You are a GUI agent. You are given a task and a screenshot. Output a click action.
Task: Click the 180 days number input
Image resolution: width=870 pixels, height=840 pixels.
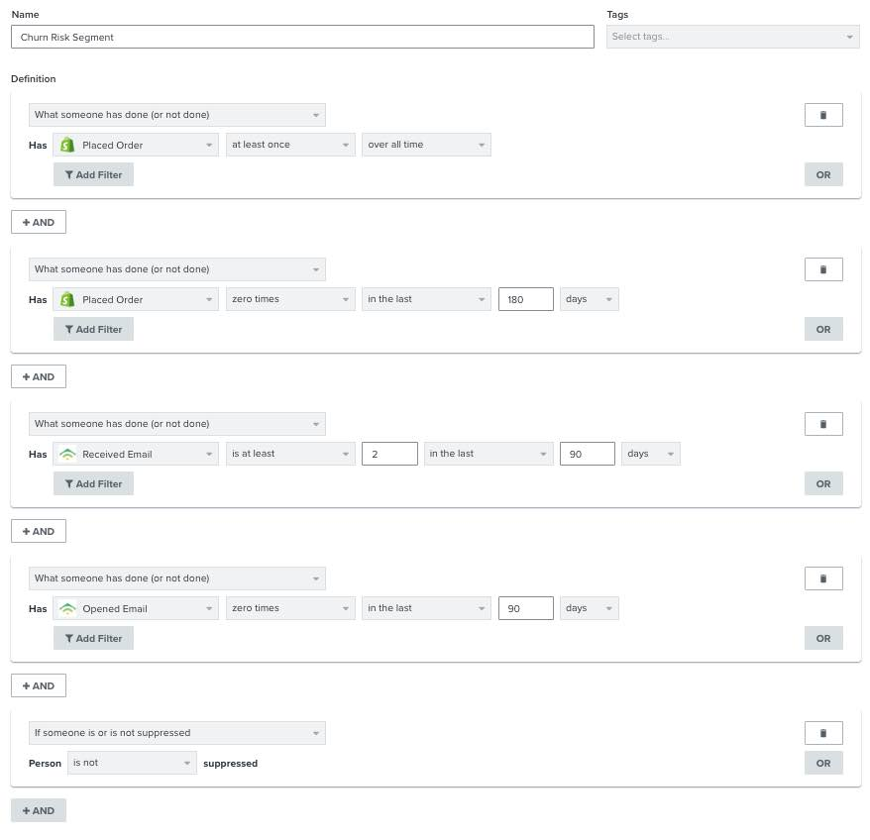point(525,299)
